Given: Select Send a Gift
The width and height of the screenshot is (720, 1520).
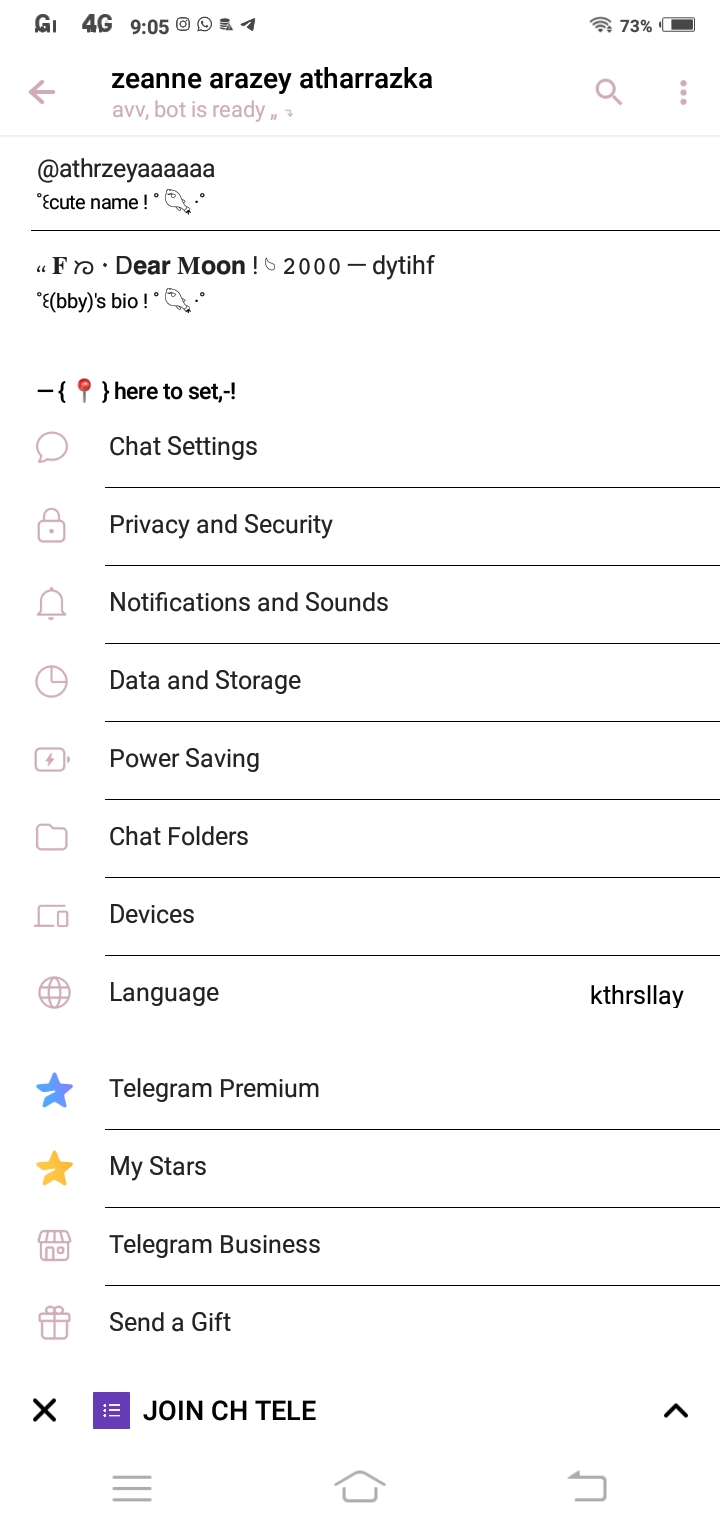Looking at the screenshot, I should point(170,1323).
